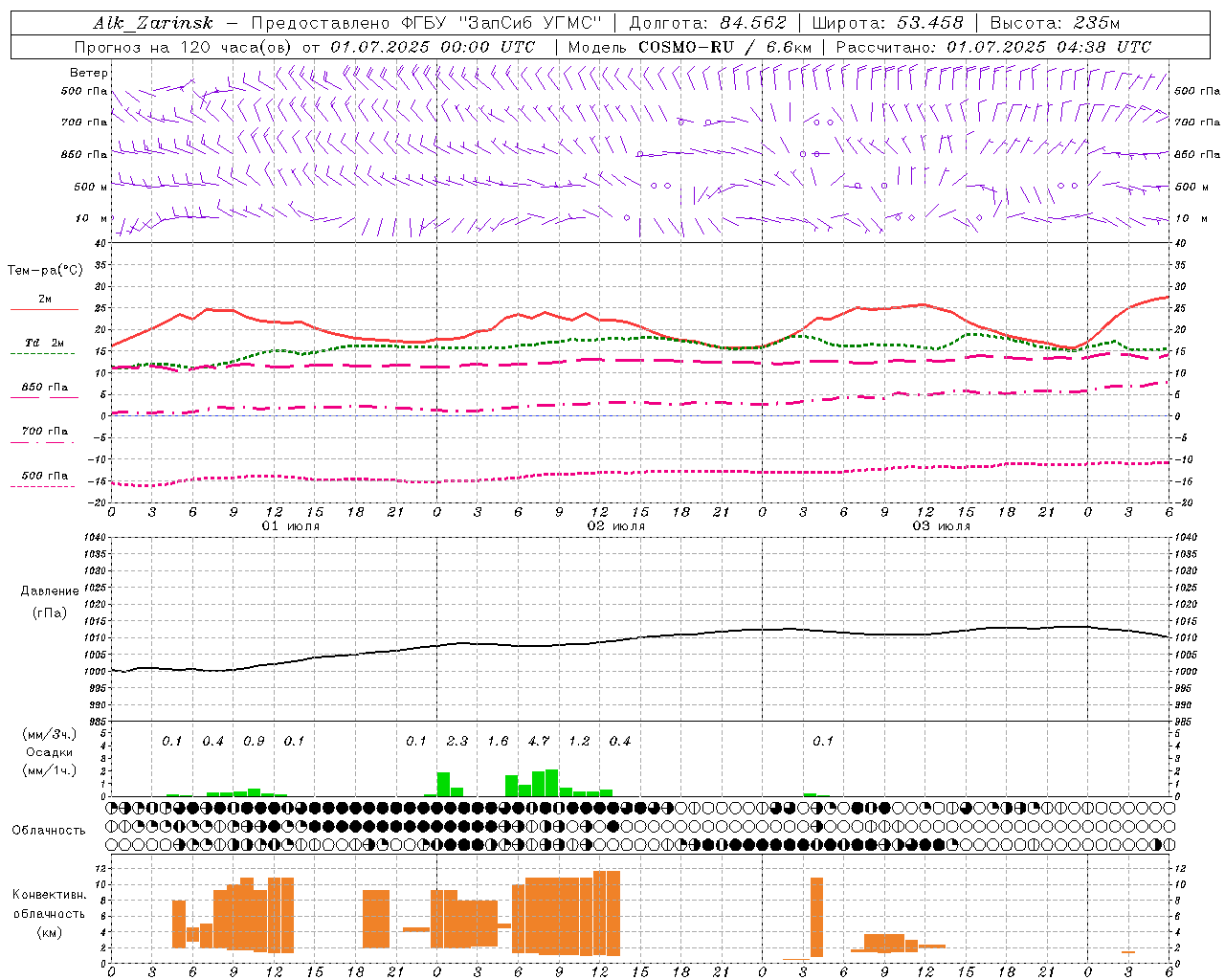Click the narrow orange convective bar on 03 июля
1225x980 pixels.
(x=816, y=917)
